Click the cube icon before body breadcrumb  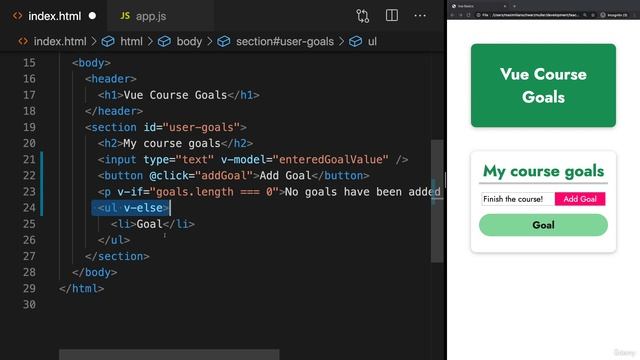(164, 41)
